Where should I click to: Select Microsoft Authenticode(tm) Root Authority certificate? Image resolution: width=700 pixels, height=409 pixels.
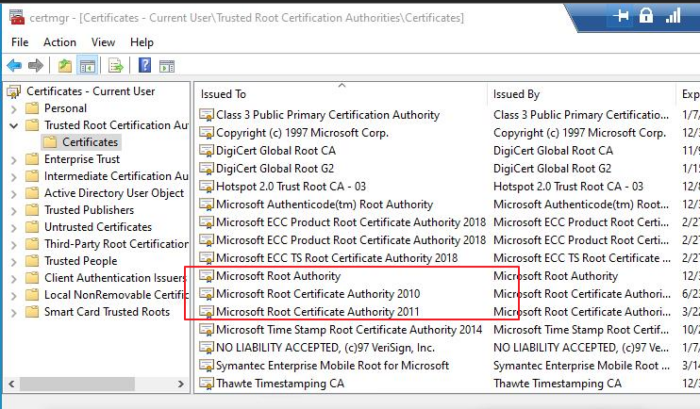pyautogui.click(x=325, y=204)
